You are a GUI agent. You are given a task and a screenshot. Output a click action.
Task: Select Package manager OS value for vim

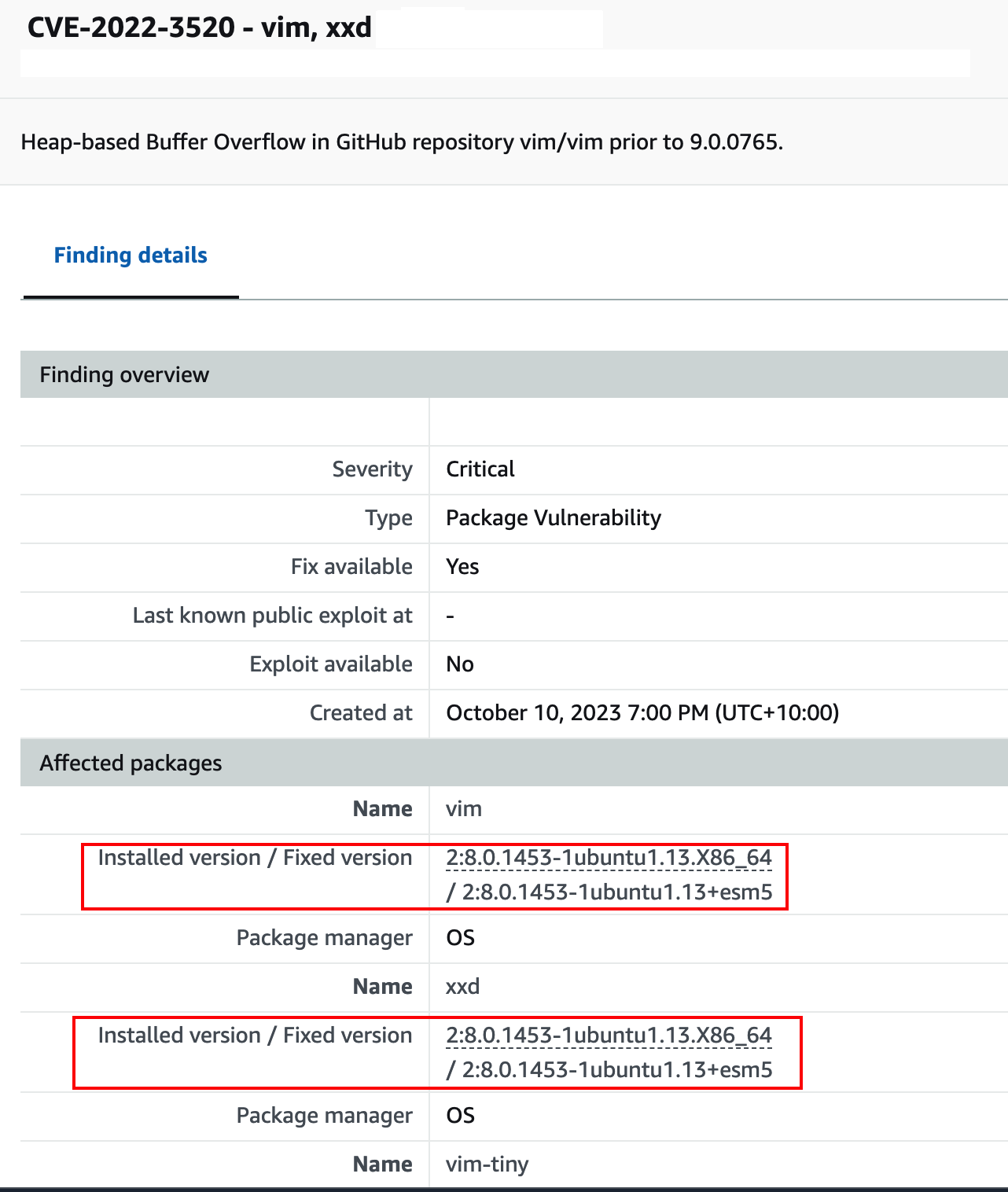[460, 937]
